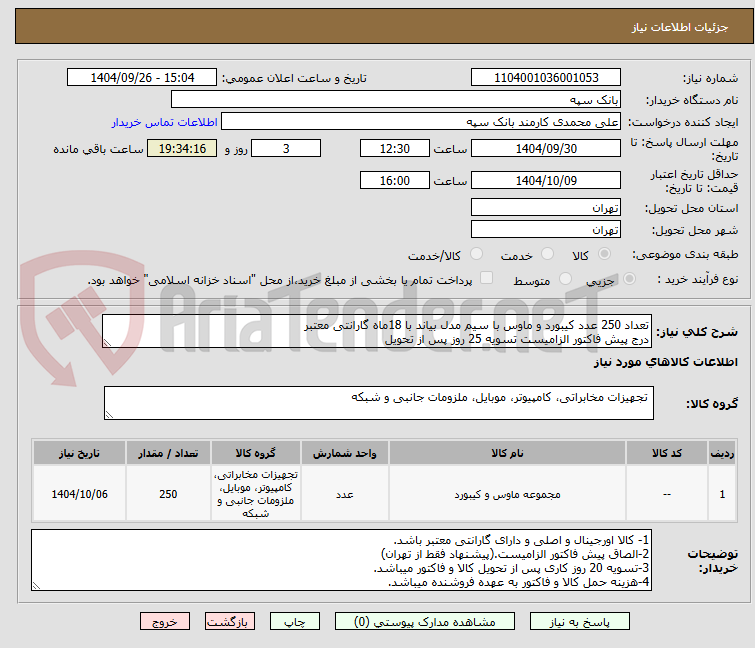This screenshot has height=648, width=755.
Task: Open مشاهده مدارک پیوستی (0) button
Action: [425, 622]
